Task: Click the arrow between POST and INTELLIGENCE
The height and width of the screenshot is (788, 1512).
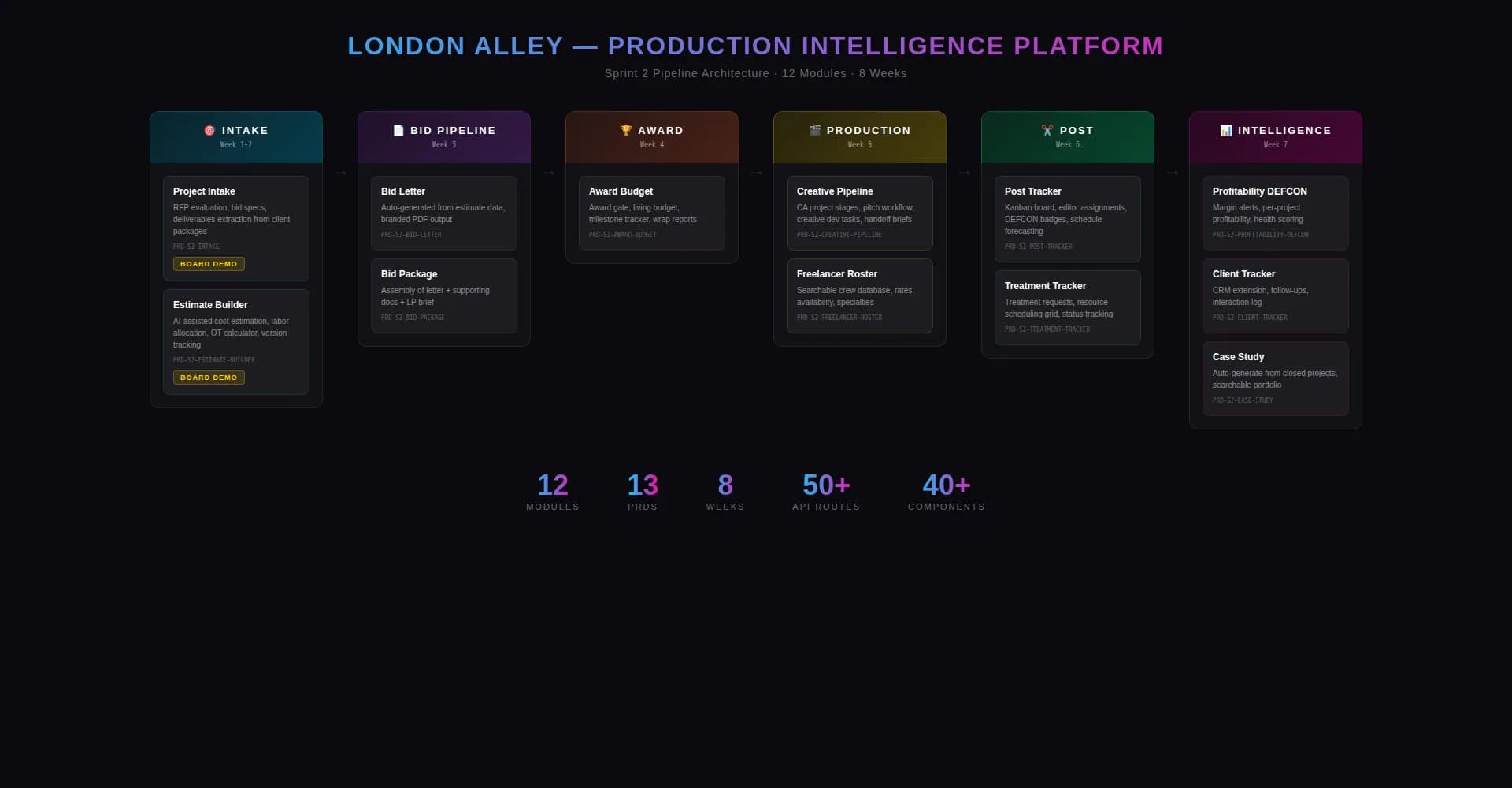Action: 1172,173
